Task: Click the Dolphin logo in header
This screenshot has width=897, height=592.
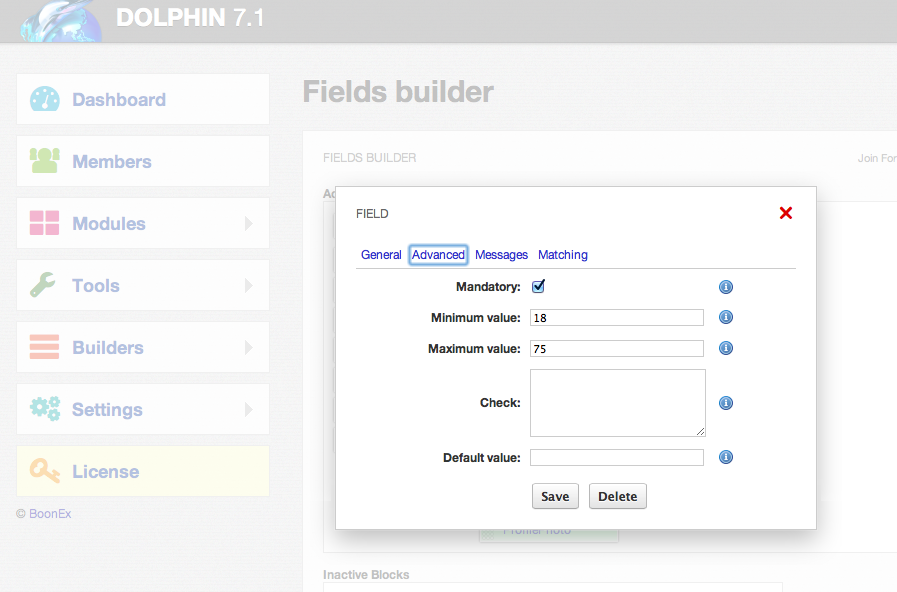Action: (x=62, y=20)
